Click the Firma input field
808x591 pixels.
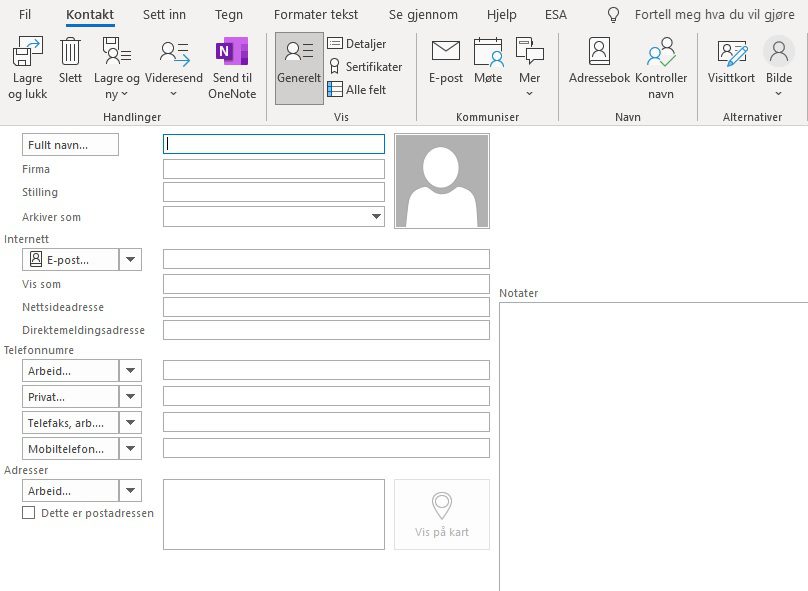274,169
